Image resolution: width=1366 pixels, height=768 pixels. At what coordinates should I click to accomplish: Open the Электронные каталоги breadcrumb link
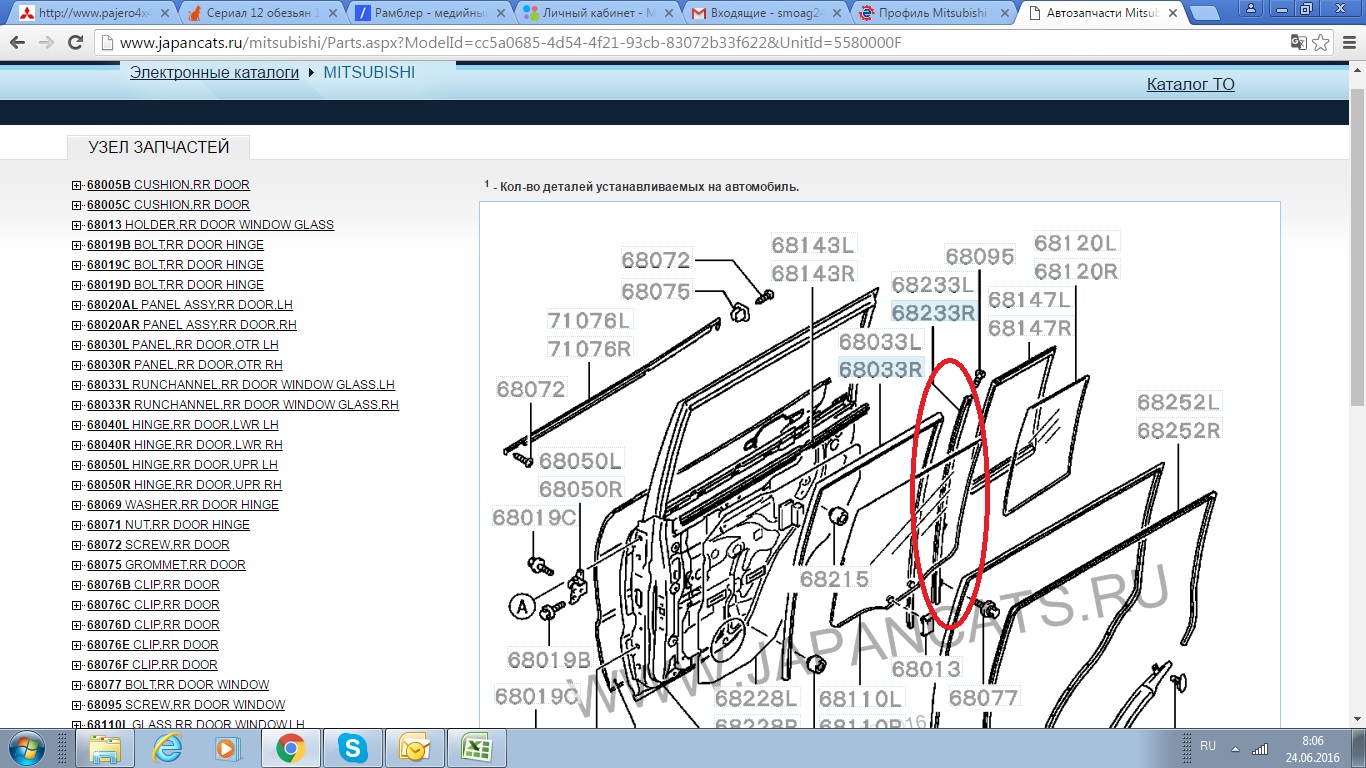[214, 73]
